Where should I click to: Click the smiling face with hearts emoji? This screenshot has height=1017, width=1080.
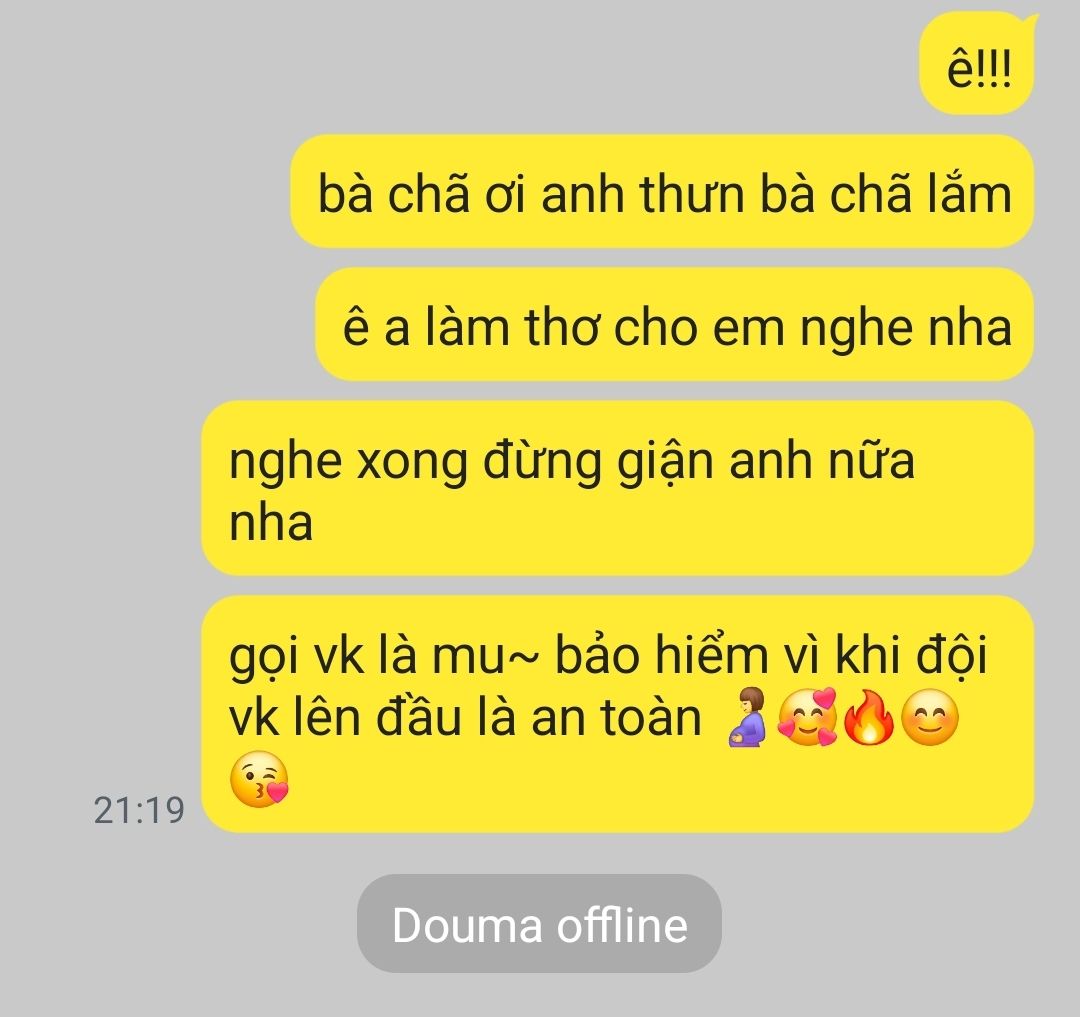[x=807, y=717]
